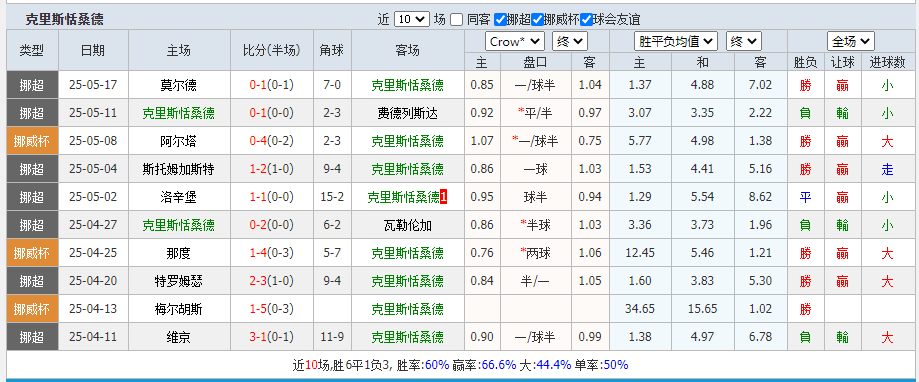
Task: Open the 终 dropdown next to 胜平负均值
Action: (744, 42)
